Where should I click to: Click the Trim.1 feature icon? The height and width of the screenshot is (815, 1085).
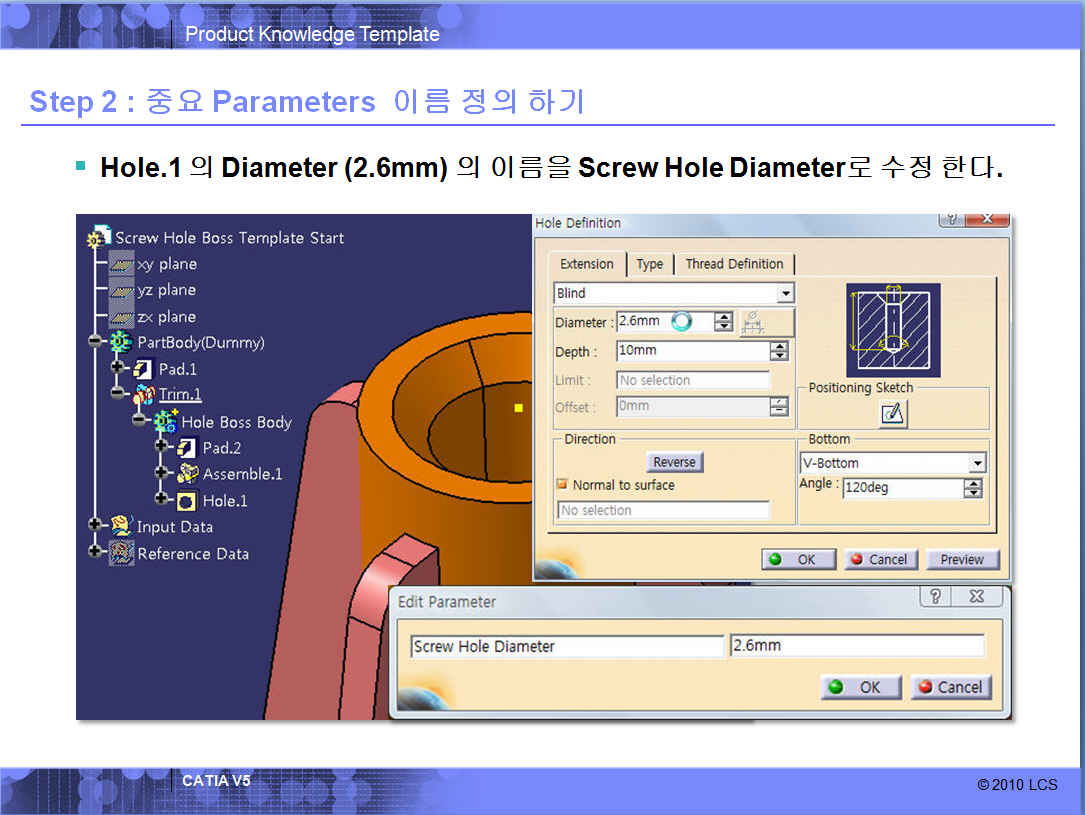click(144, 394)
